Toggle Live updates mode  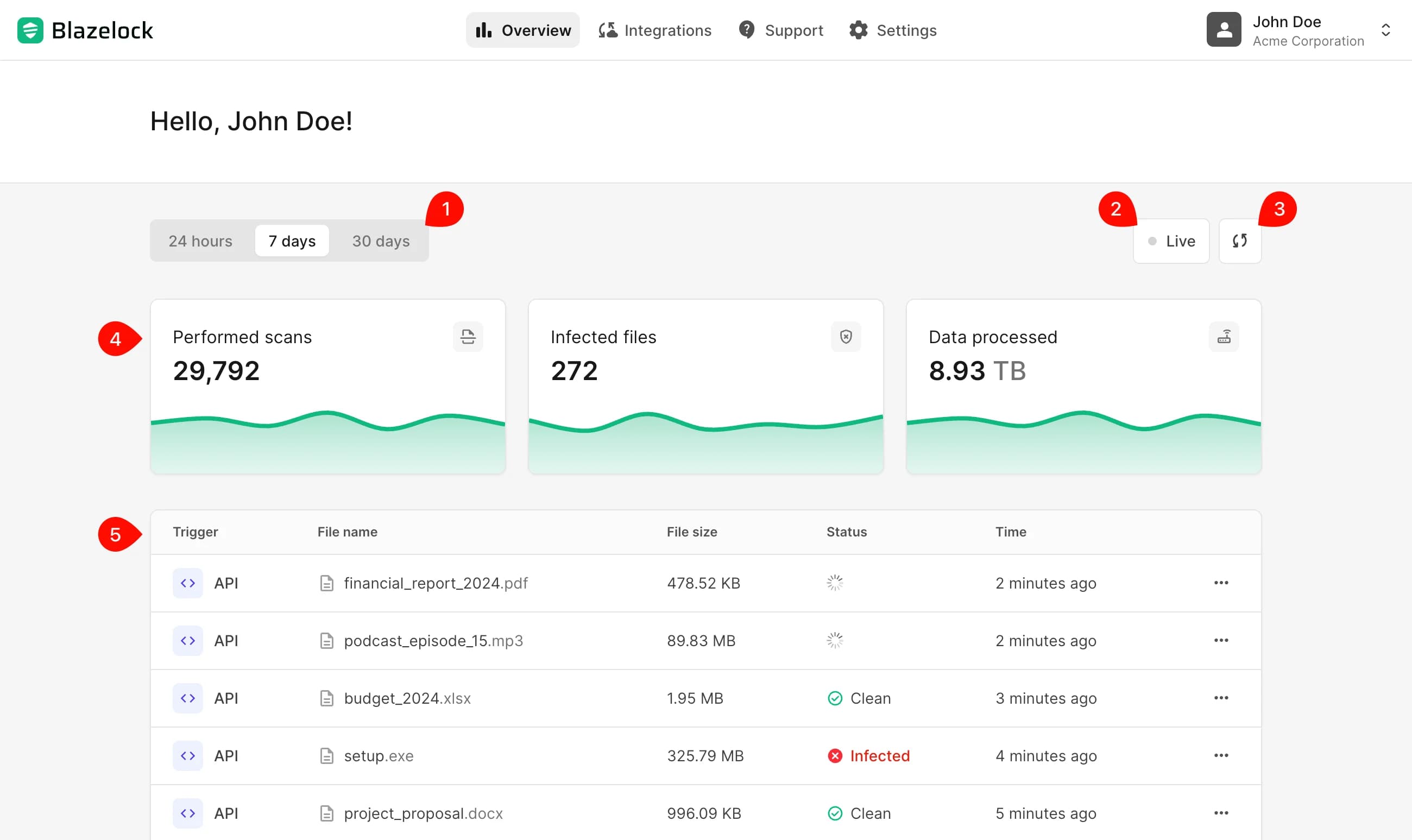[x=1171, y=241]
